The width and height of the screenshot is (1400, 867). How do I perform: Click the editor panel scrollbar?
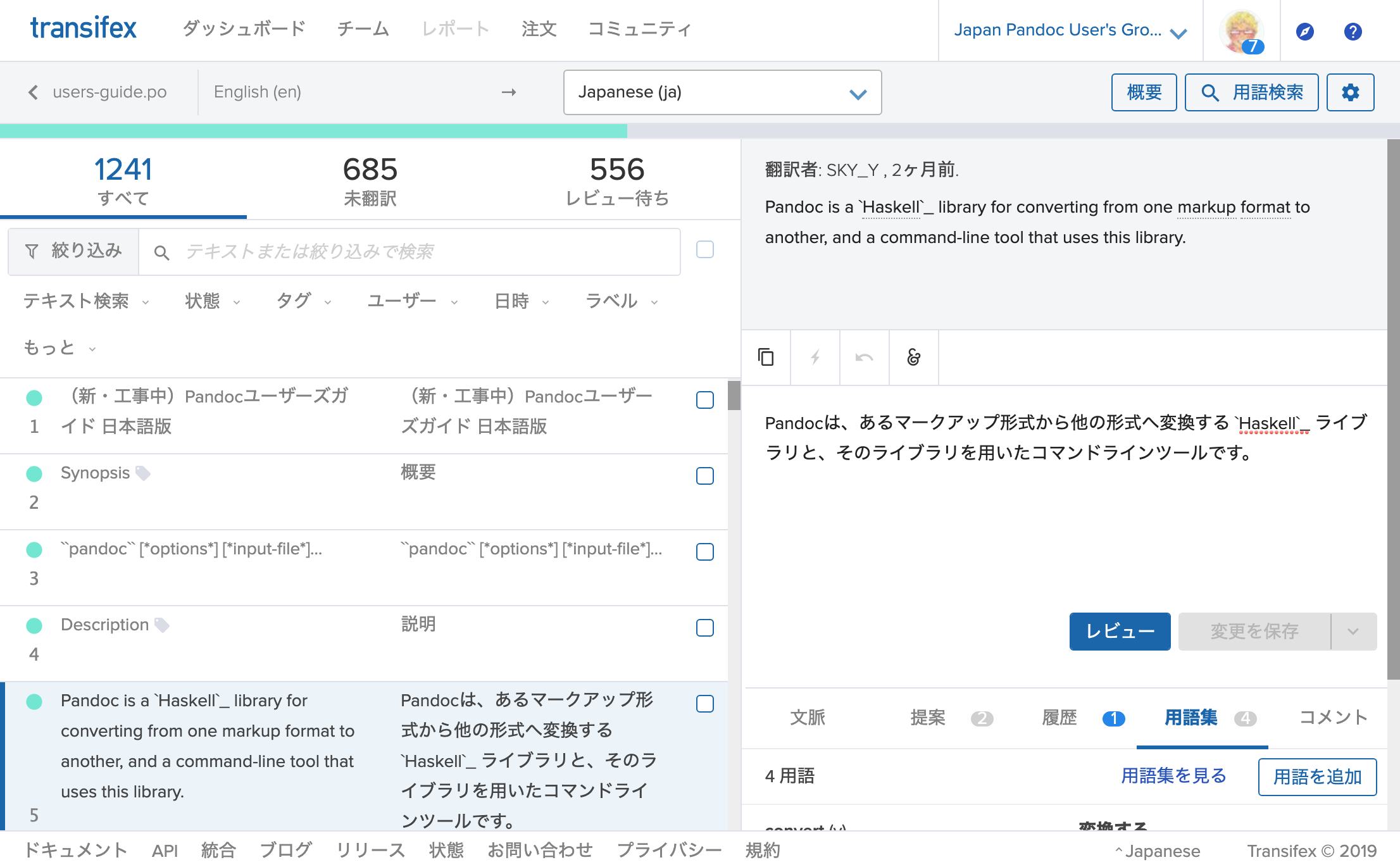click(1393, 410)
